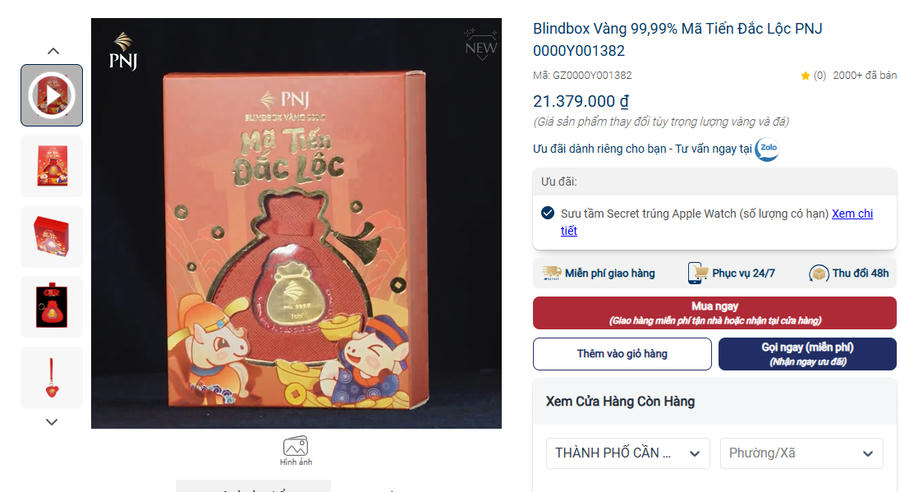Click the 24/7 service phone icon
900x492 pixels.
point(697,273)
